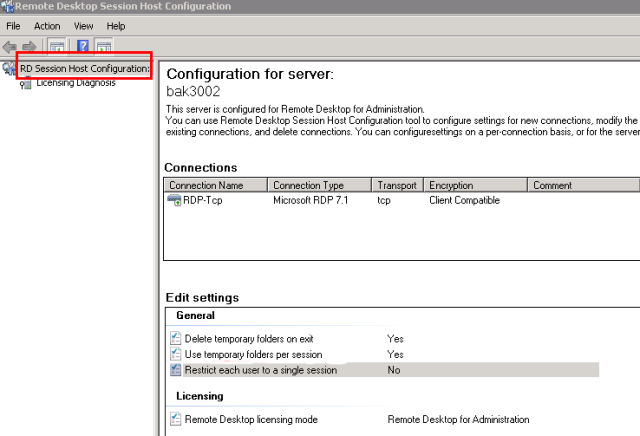640x436 pixels.
Task: Click the Licensing Diagnosis tree icon
Action: point(26,83)
